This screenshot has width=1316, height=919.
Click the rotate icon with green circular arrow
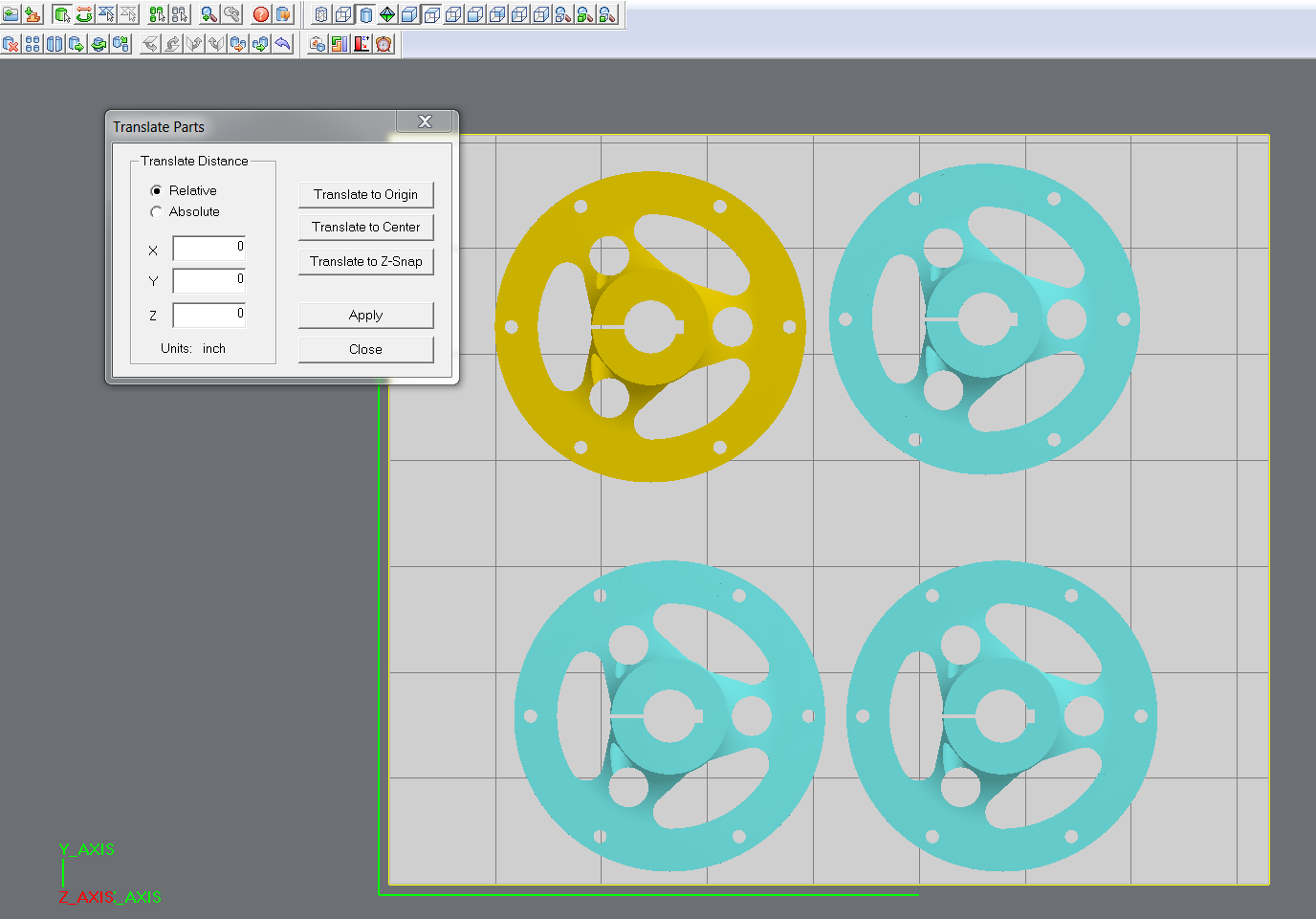click(x=84, y=14)
